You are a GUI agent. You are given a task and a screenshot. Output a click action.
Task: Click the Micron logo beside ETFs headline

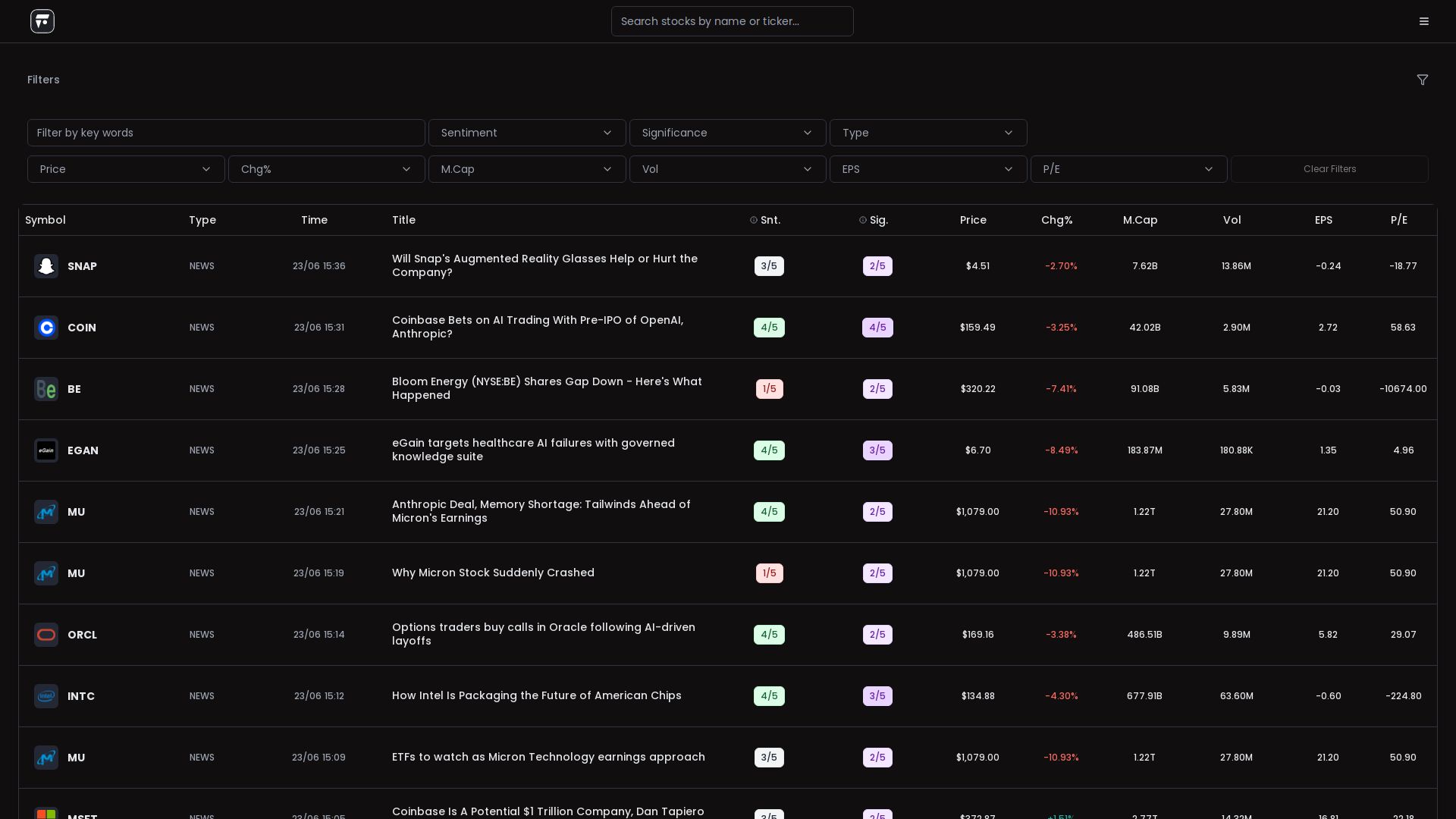pyautogui.click(x=46, y=758)
